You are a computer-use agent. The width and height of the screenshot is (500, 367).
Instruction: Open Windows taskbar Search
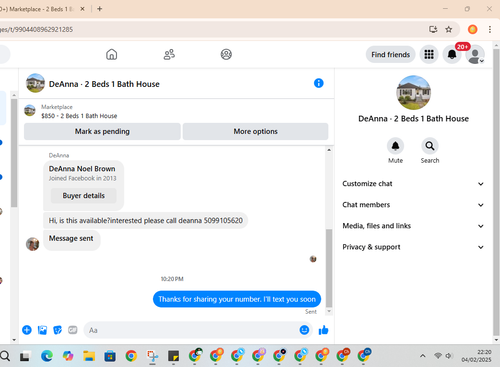click(5, 356)
